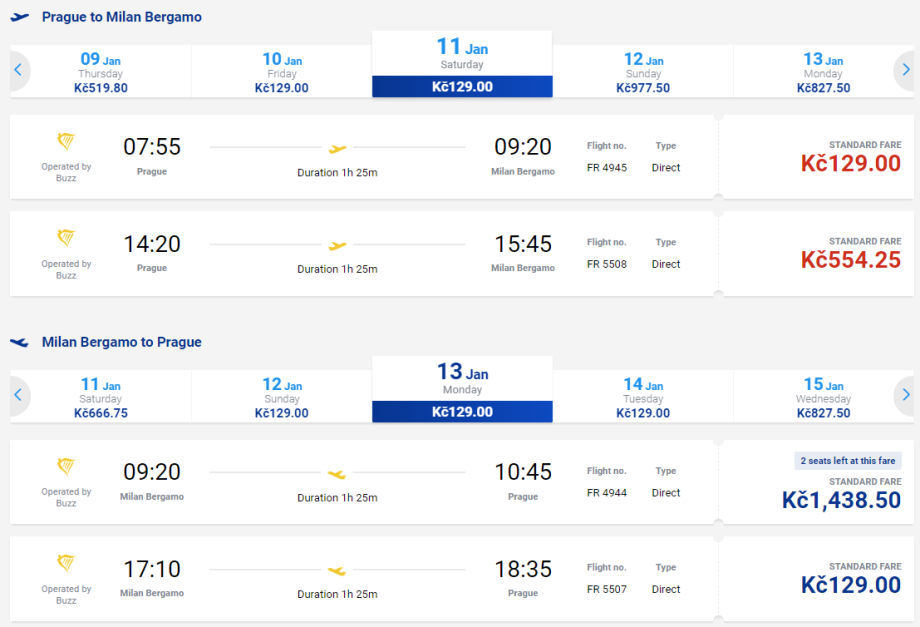Switch to 15 Jan Wednesday return date
The height and width of the screenshot is (627, 920).
tap(823, 398)
